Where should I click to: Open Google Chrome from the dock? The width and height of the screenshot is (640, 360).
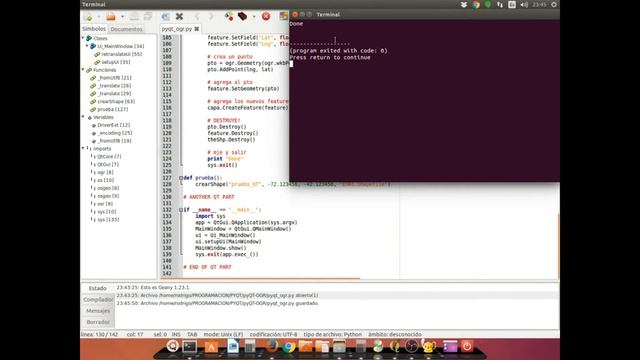(x=288, y=347)
